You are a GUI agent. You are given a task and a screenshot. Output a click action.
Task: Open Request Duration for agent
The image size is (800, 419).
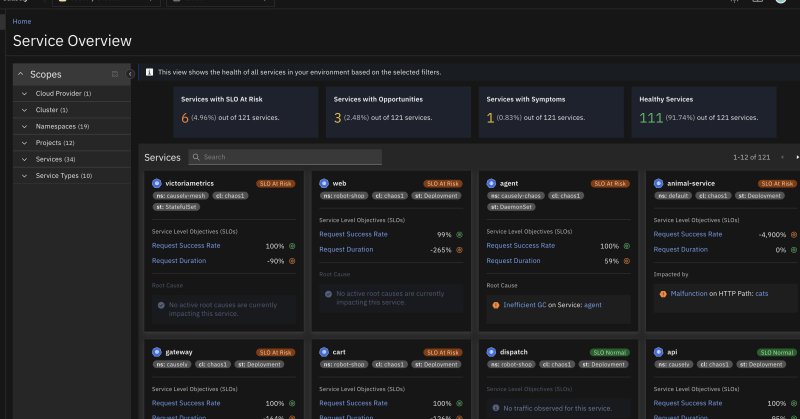[514, 261]
